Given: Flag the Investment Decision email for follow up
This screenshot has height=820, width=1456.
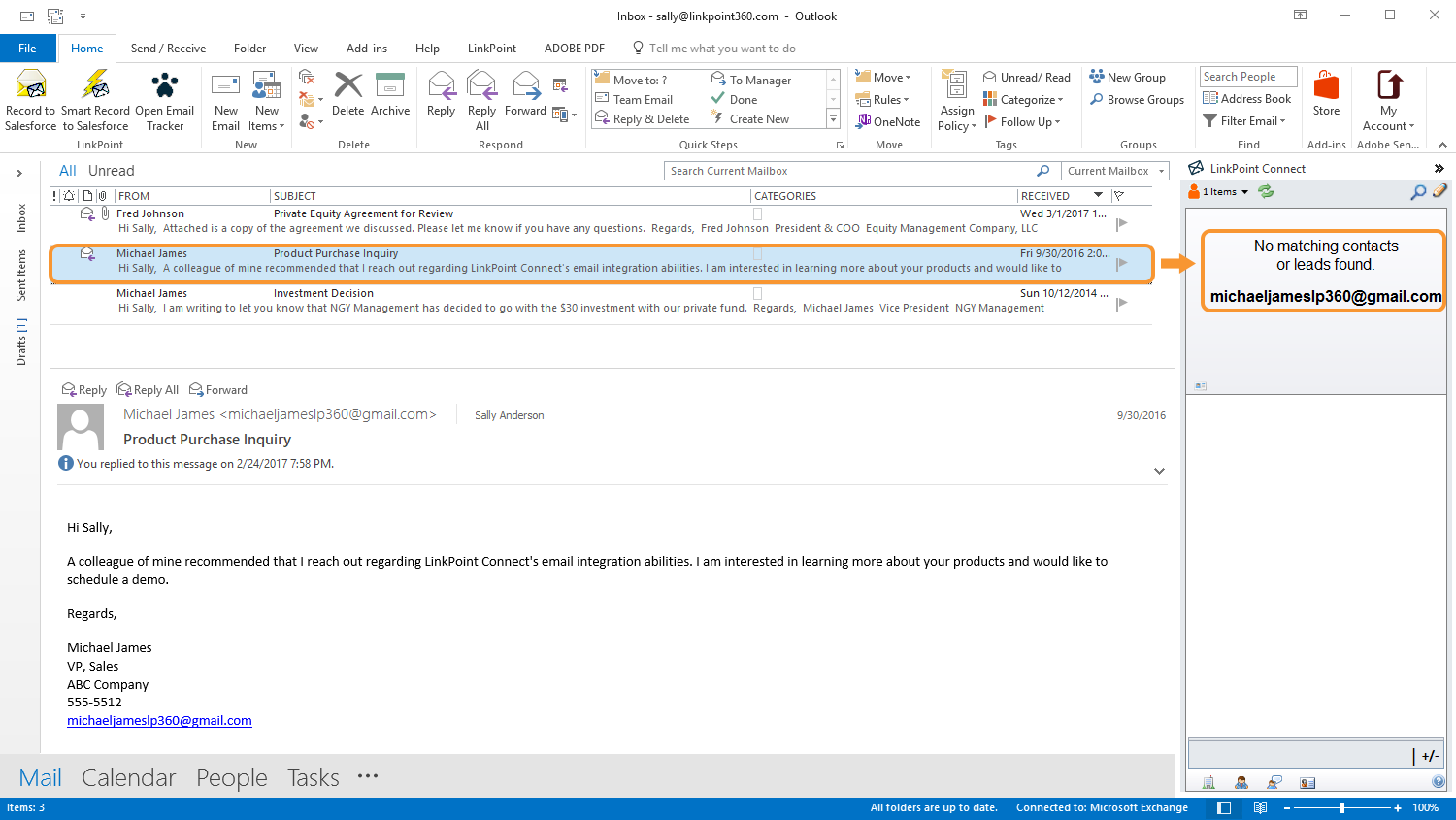Looking at the screenshot, I should pos(1122,303).
